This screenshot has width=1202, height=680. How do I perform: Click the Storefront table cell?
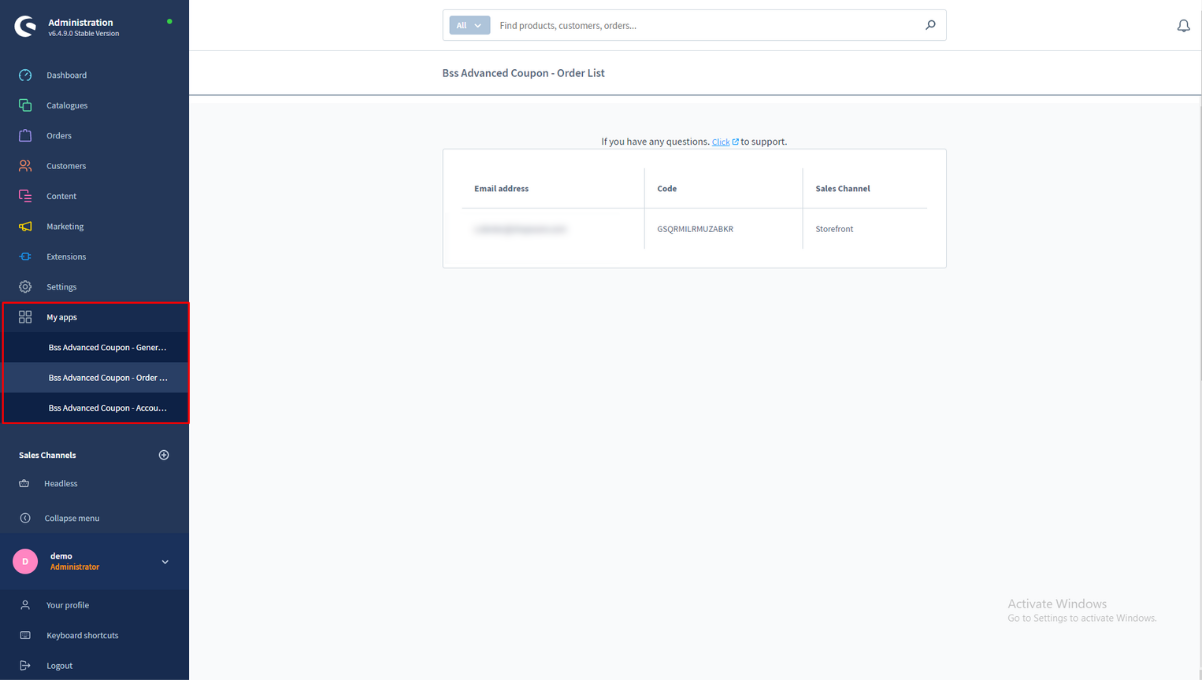coord(834,229)
